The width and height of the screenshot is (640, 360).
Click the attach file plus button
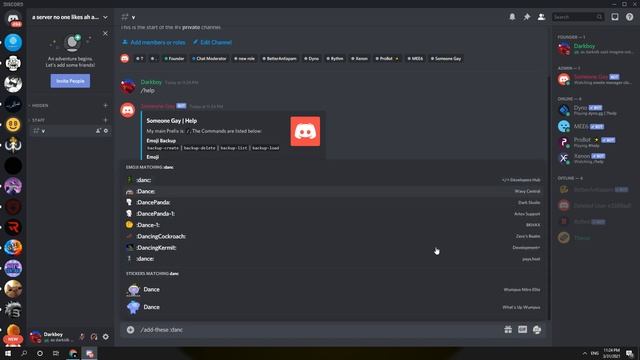click(130, 330)
